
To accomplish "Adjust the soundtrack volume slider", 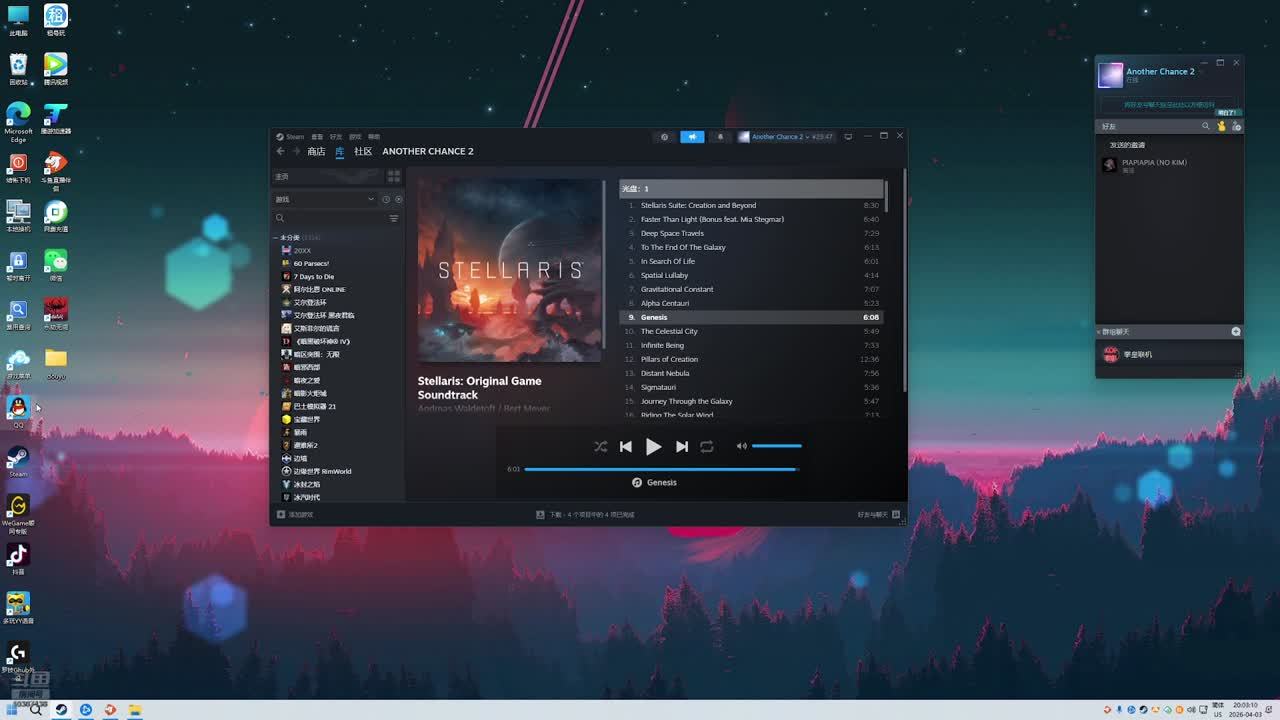I will 776,446.
